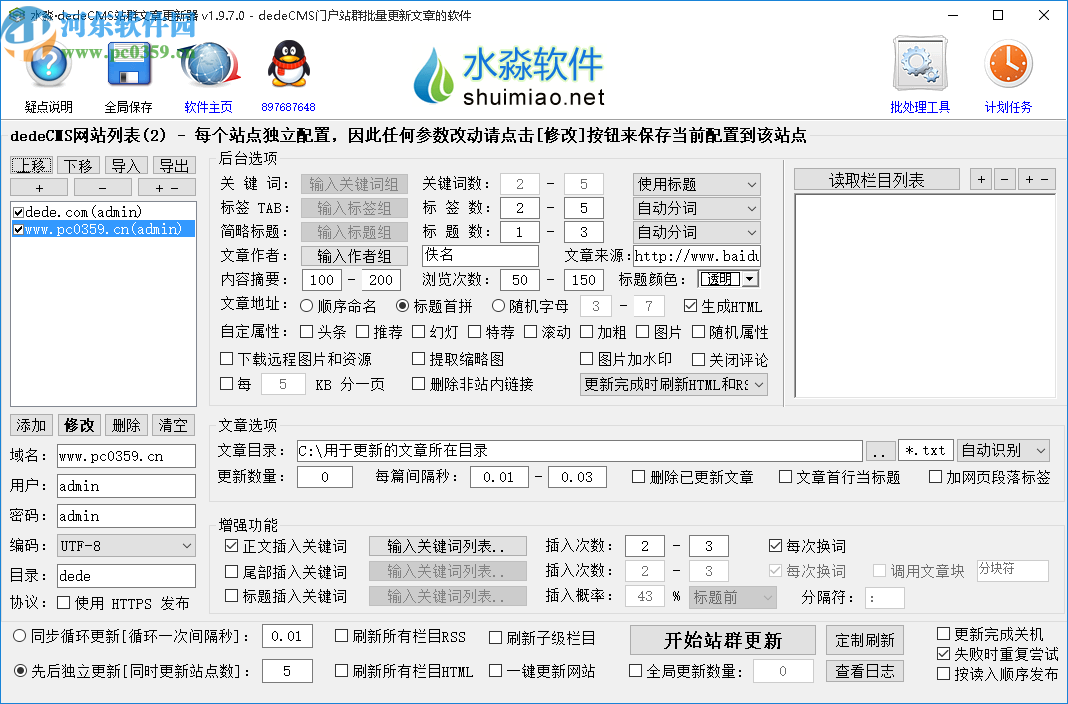The width and height of the screenshot is (1068, 704).
Task: Toggle the 失败时重复尝试 checkbox
Action: point(943,654)
